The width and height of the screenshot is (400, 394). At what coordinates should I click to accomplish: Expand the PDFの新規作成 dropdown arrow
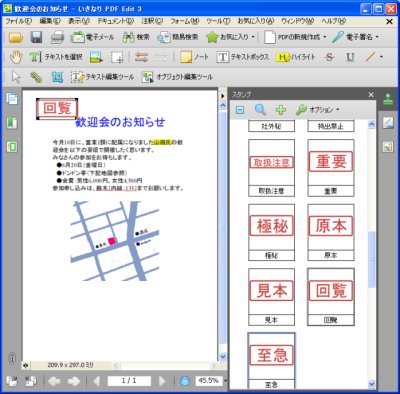pyautogui.click(x=324, y=37)
